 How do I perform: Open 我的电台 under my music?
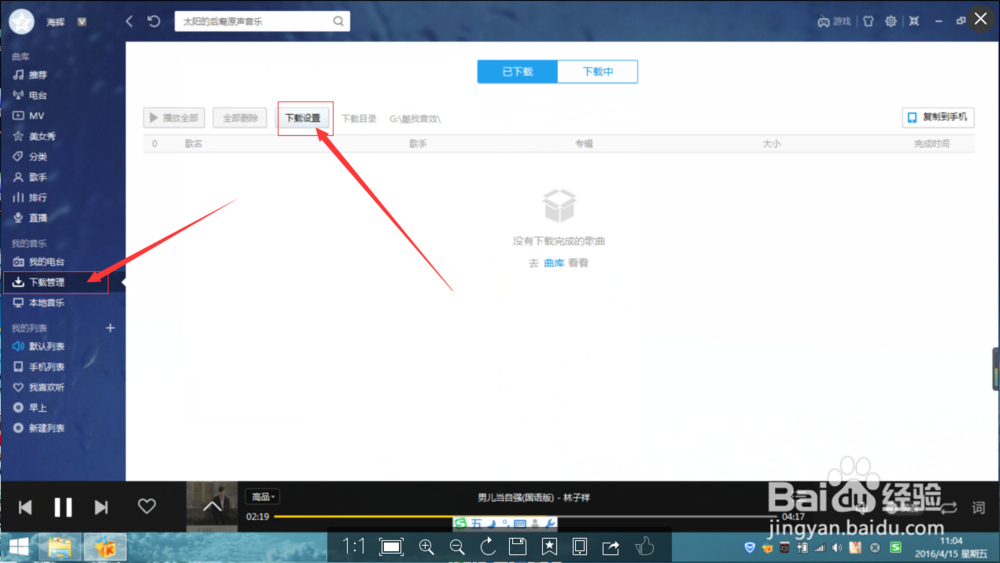click(38, 261)
